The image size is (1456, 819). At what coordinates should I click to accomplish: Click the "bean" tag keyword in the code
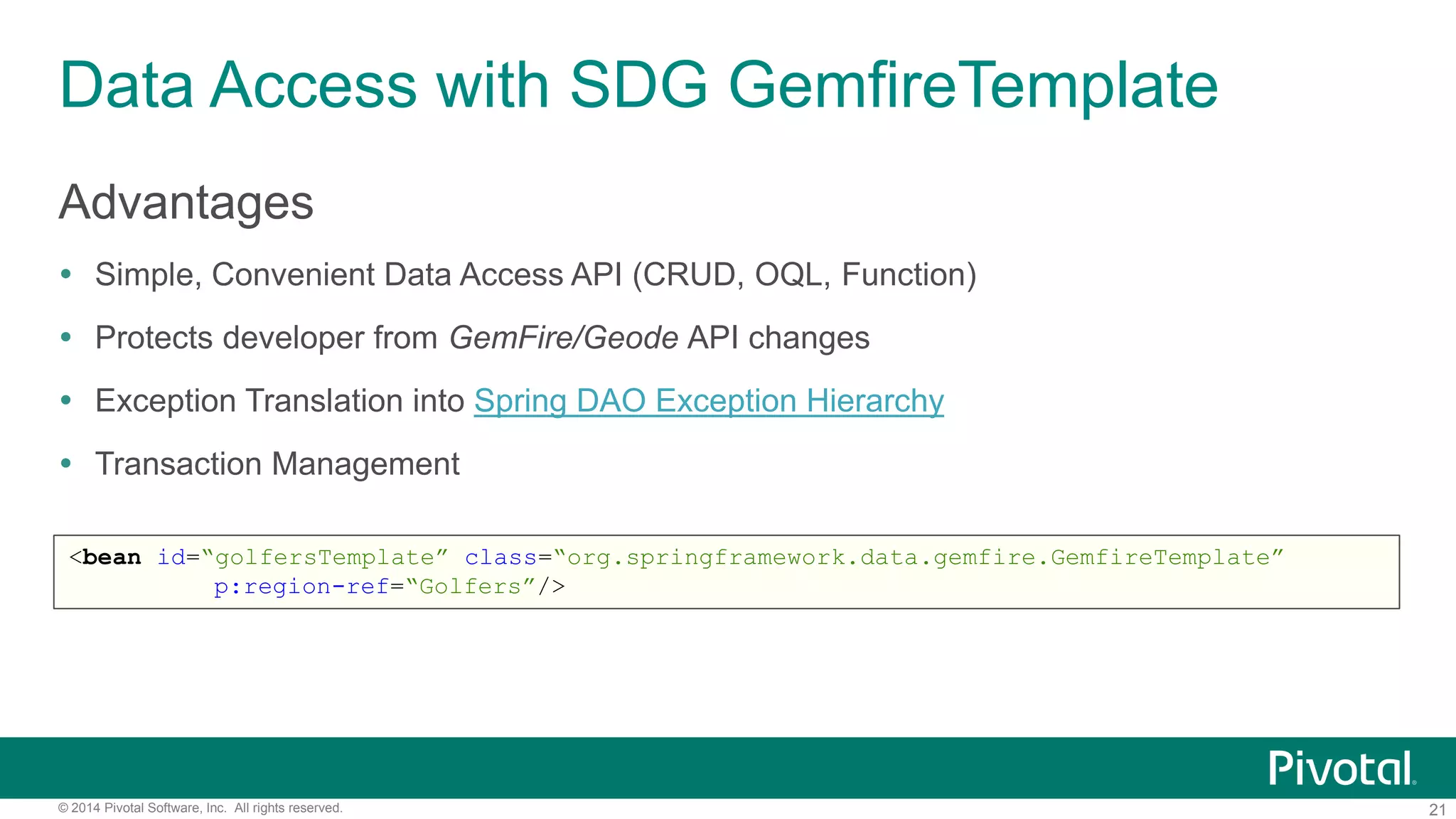112,557
